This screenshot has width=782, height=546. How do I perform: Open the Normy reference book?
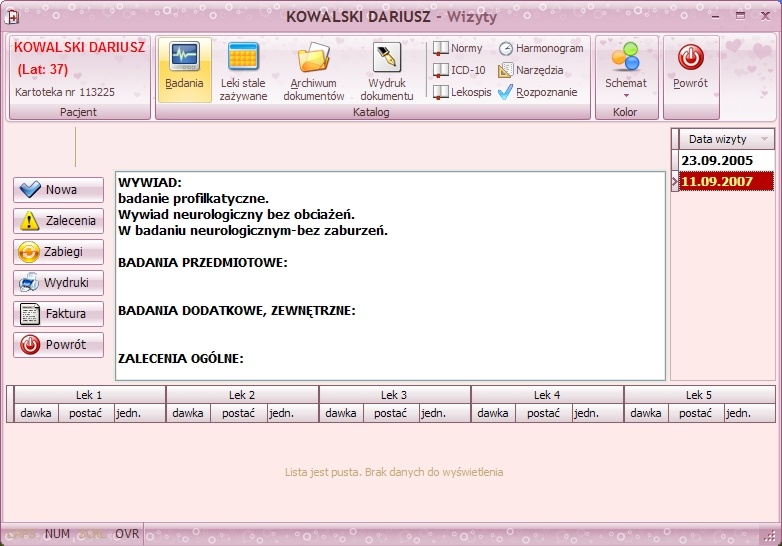pyautogui.click(x=458, y=48)
